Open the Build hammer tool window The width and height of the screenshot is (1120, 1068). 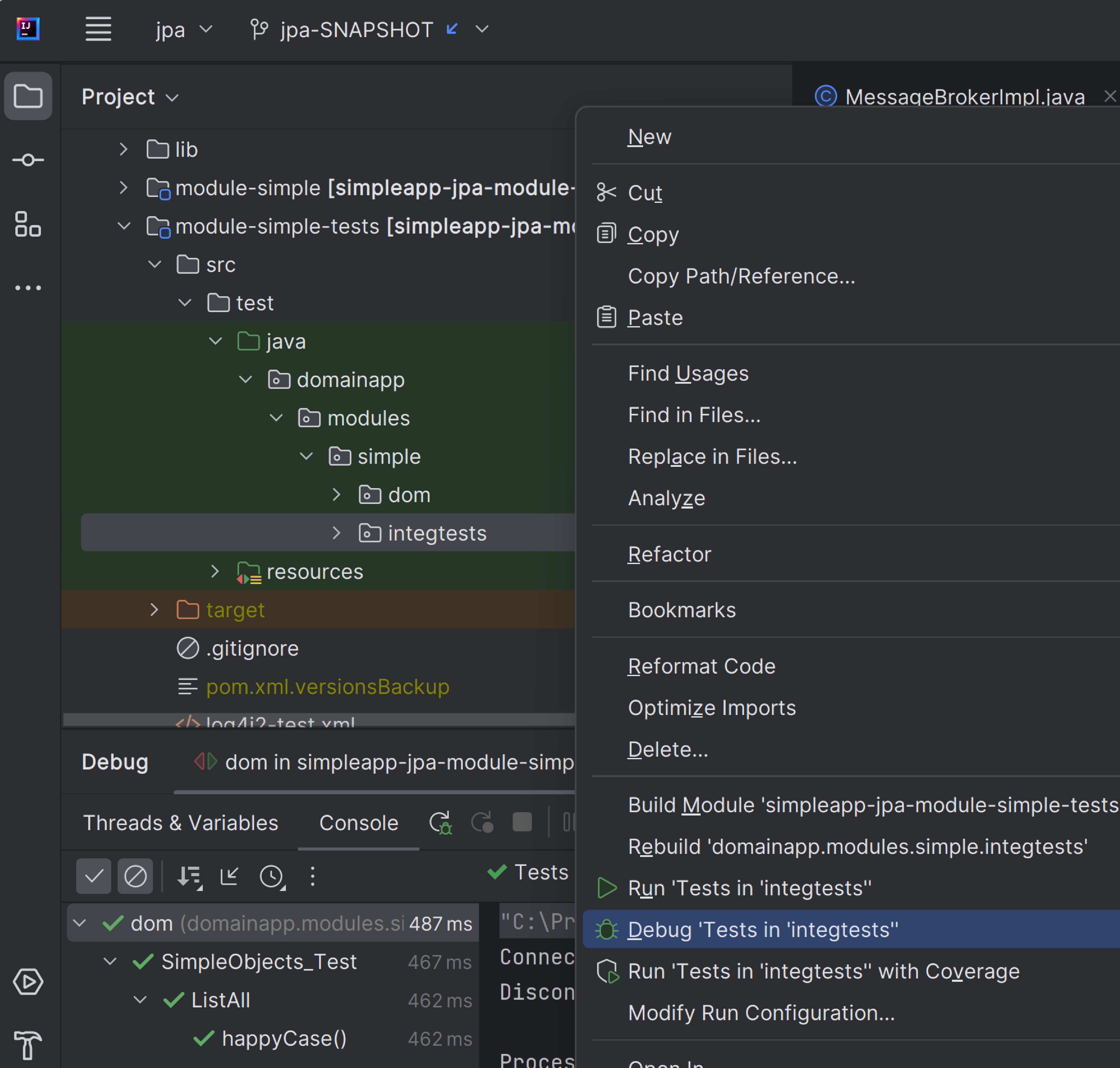click(x=28, y=1045)
